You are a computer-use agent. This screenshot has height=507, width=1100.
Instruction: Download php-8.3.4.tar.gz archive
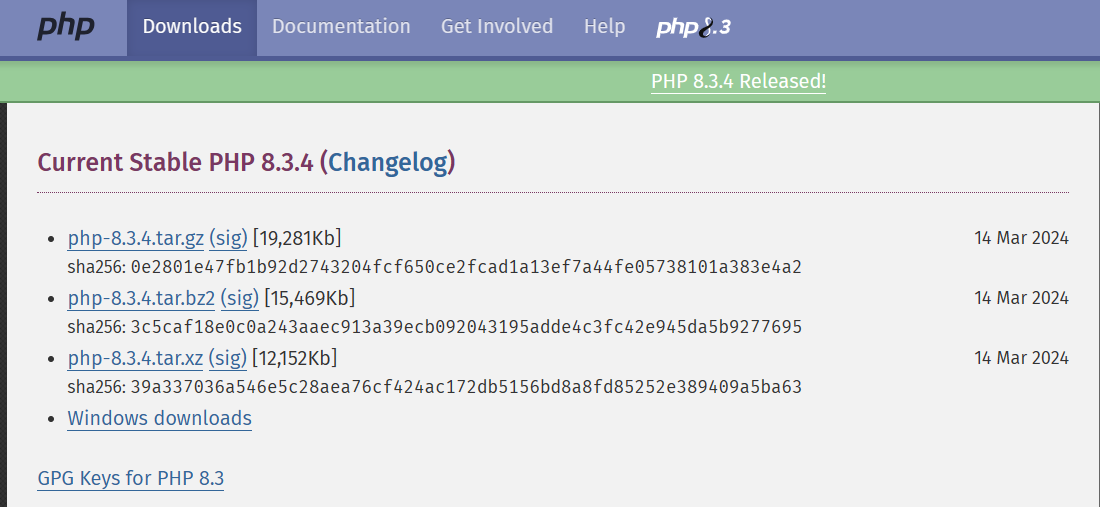[135, 238]
